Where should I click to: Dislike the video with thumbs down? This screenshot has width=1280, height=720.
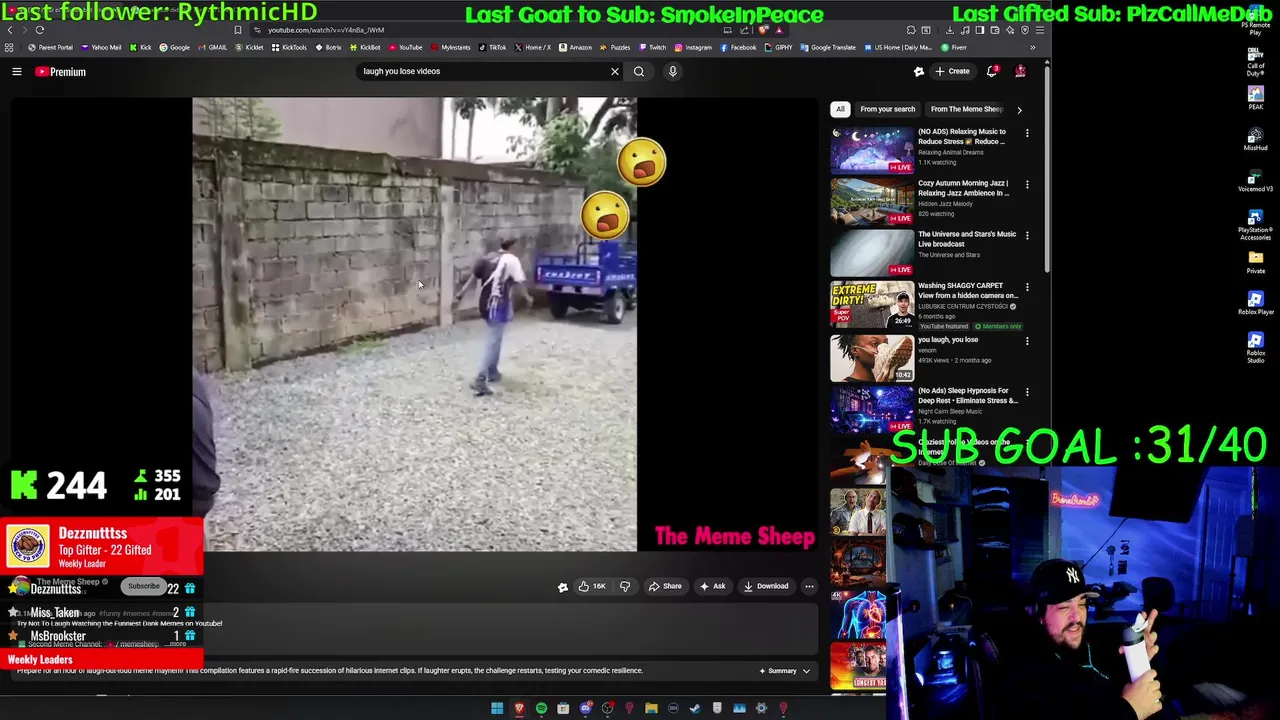click(625, 586)
